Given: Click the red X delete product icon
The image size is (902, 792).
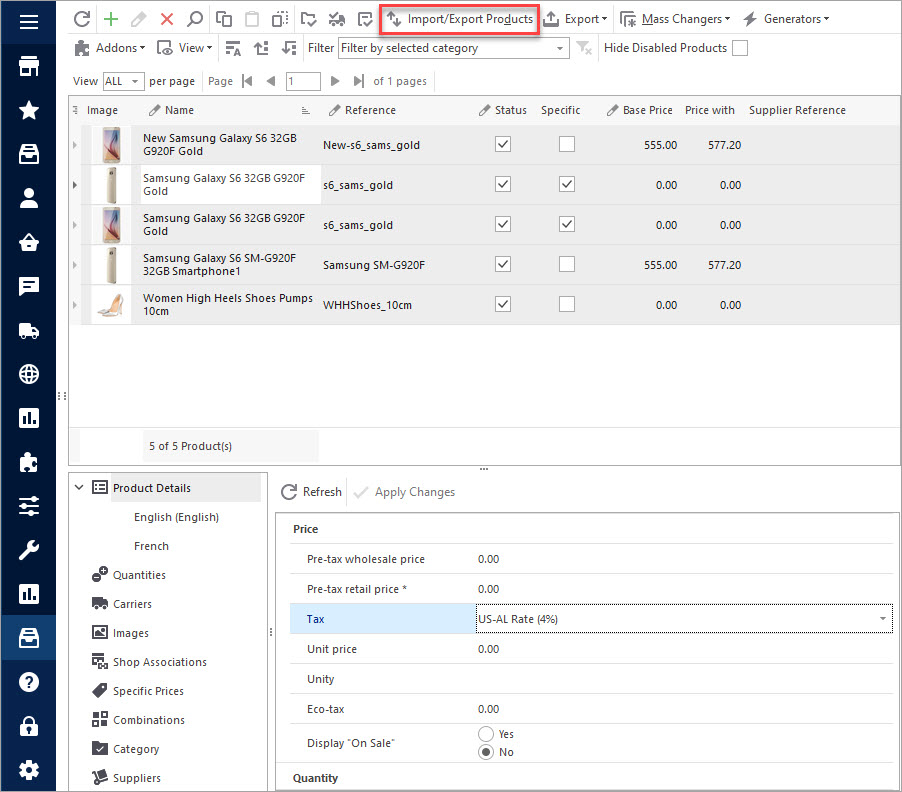Looking at the screenshot, I should point(167,19).
